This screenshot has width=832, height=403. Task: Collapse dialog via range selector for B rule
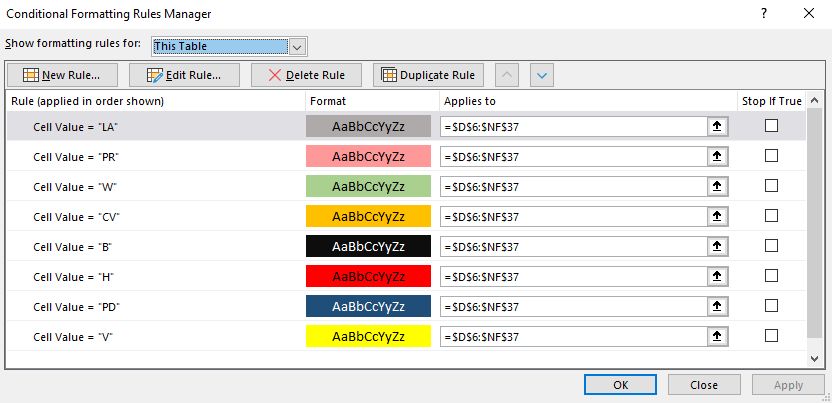[717, 247]
